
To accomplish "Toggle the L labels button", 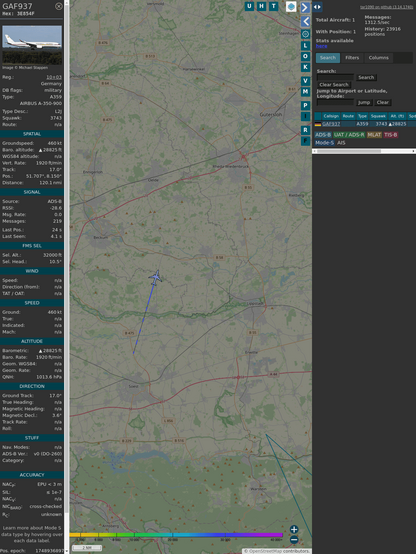I will pyautogui.click(x=305, y=45).
